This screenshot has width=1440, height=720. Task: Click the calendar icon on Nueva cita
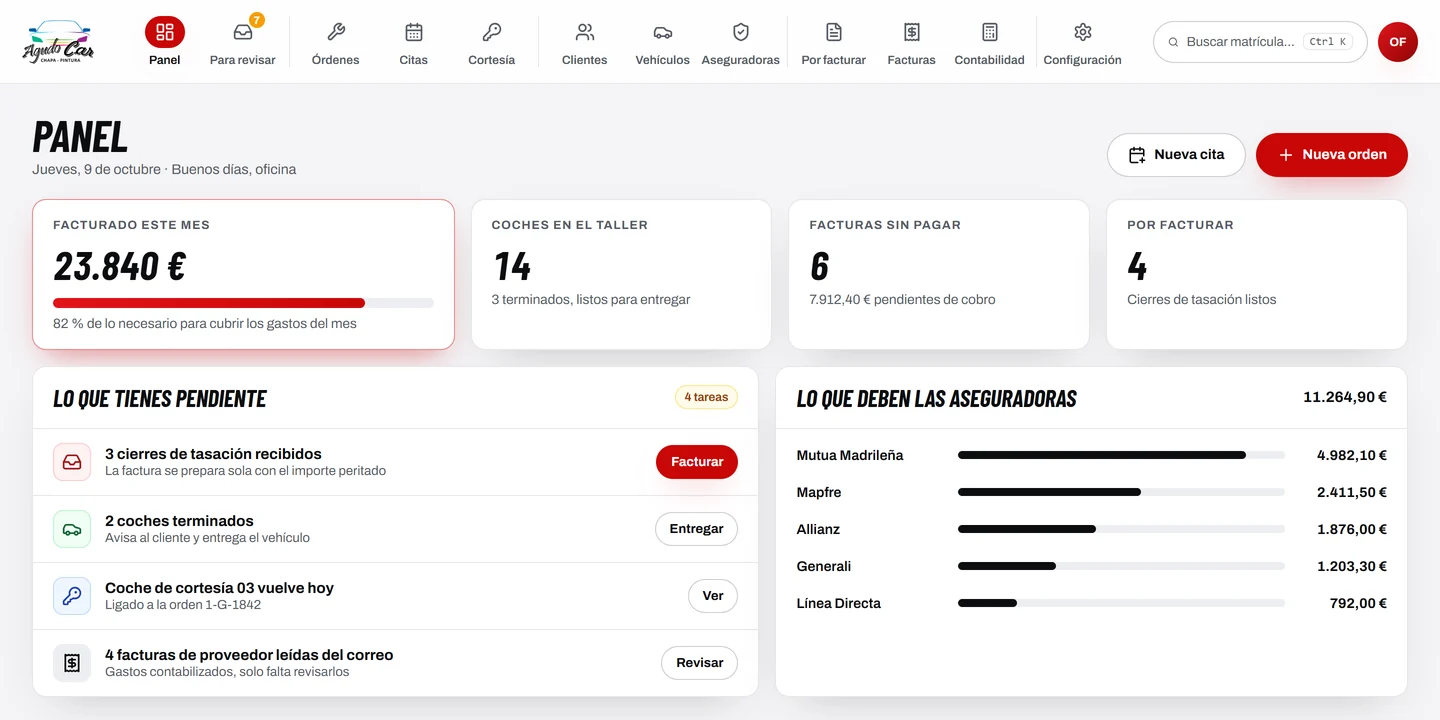point(1137,155)
